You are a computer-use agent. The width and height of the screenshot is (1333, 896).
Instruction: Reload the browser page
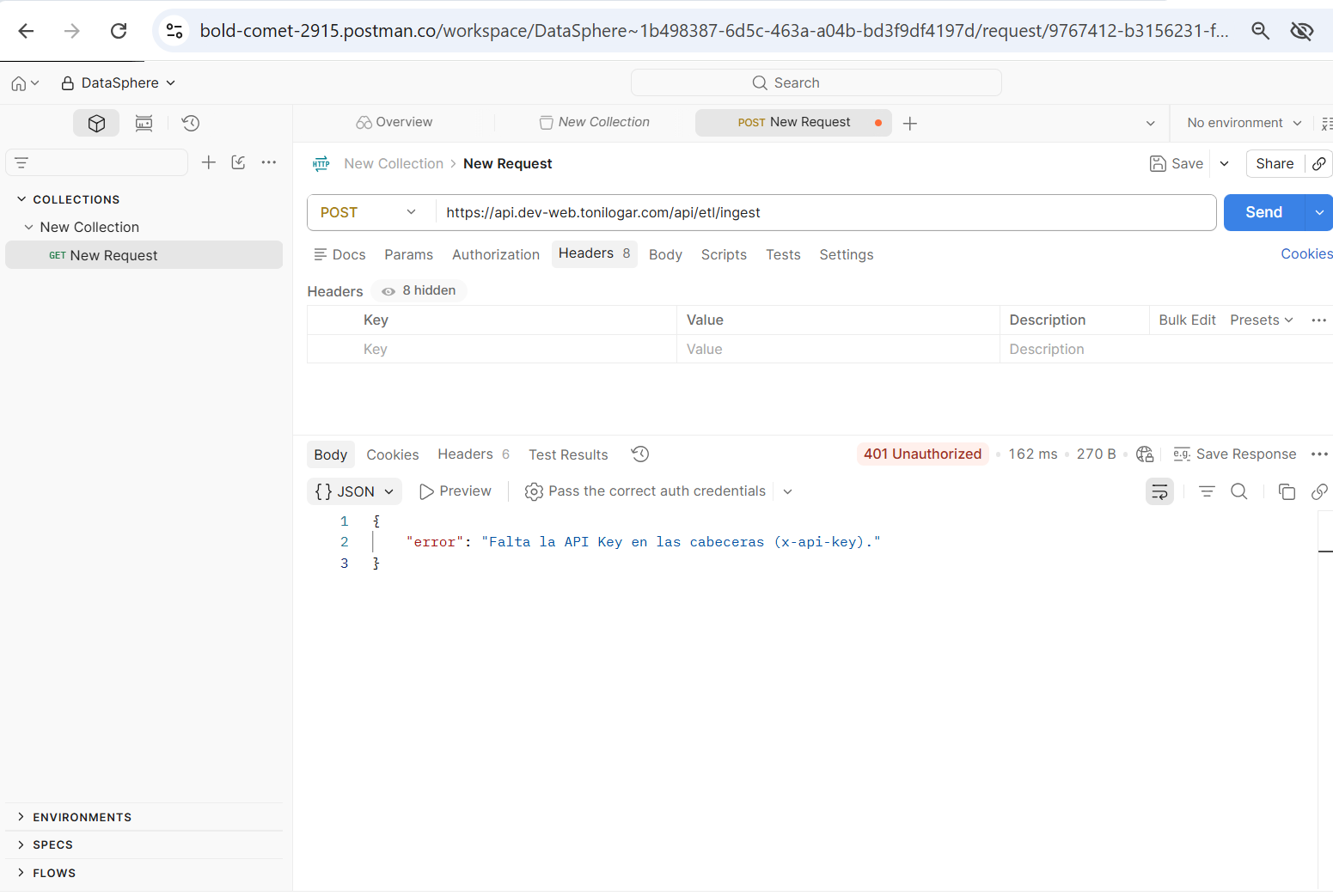119,31
